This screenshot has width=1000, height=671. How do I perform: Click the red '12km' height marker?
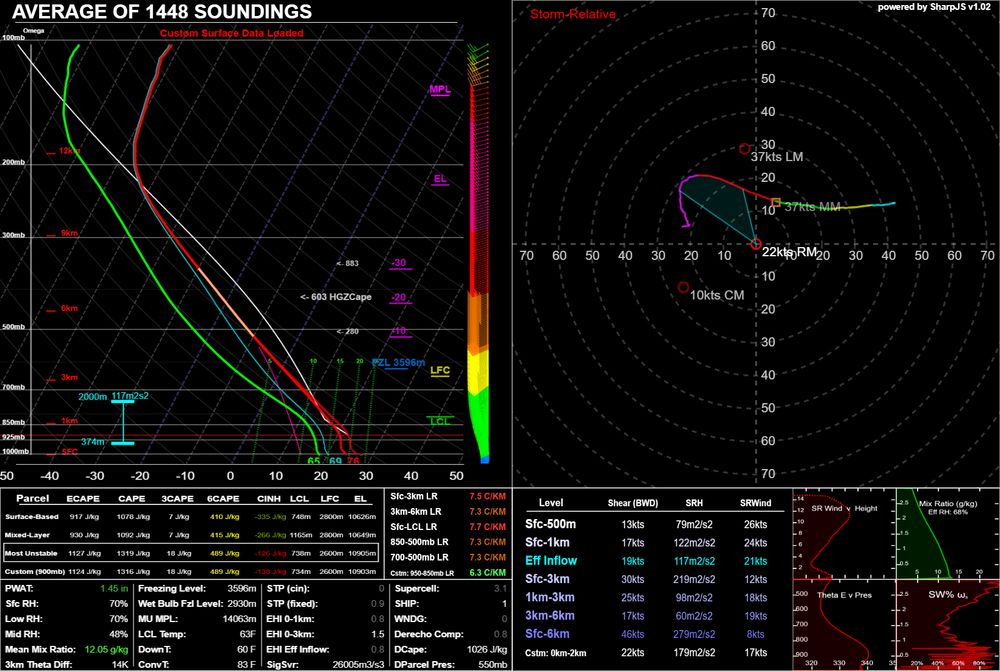click(69, 151)
